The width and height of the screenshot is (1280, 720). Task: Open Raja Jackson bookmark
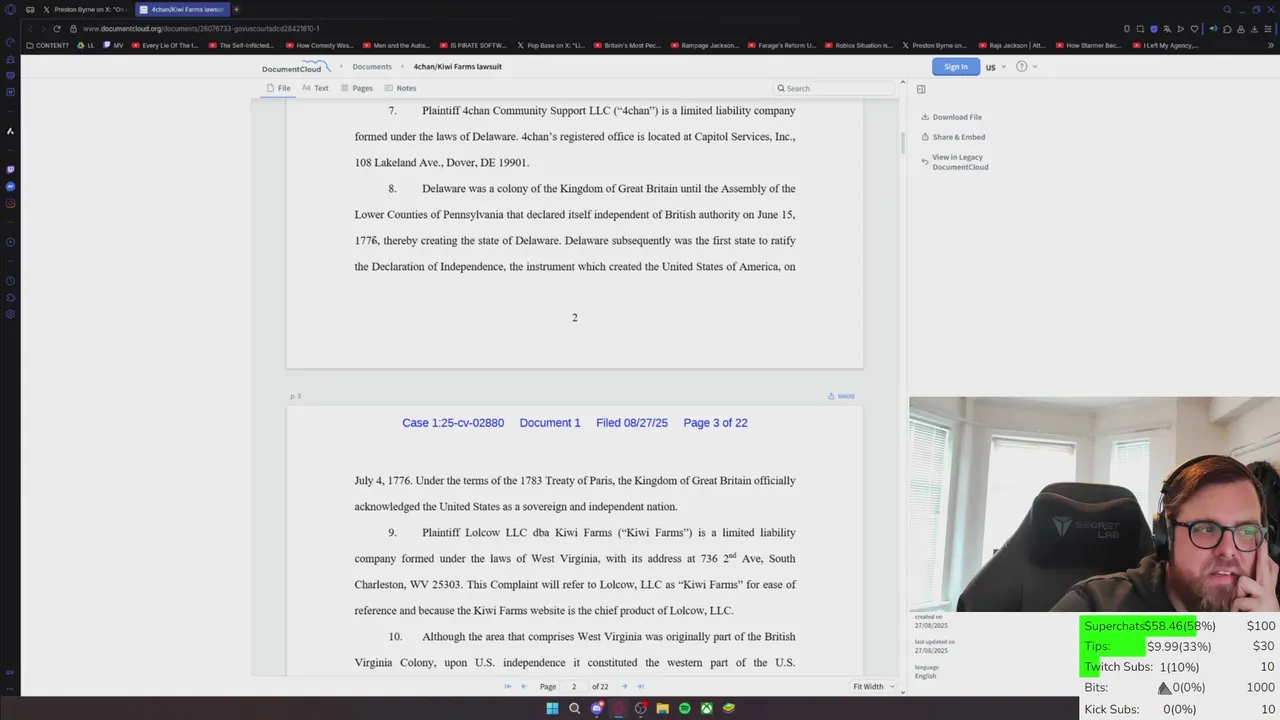1012,45
